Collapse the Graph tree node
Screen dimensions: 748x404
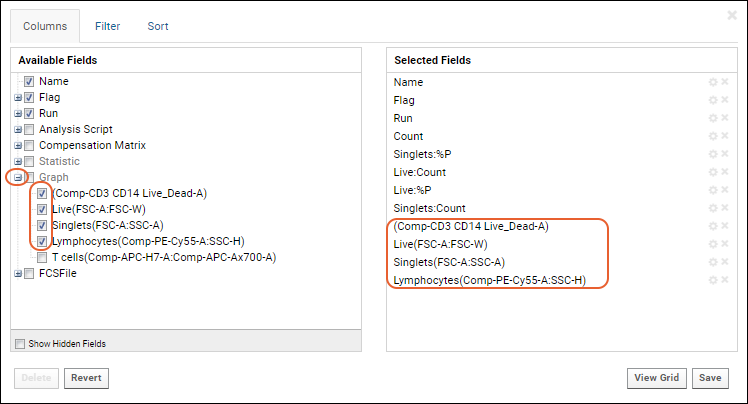click(18, 177)
